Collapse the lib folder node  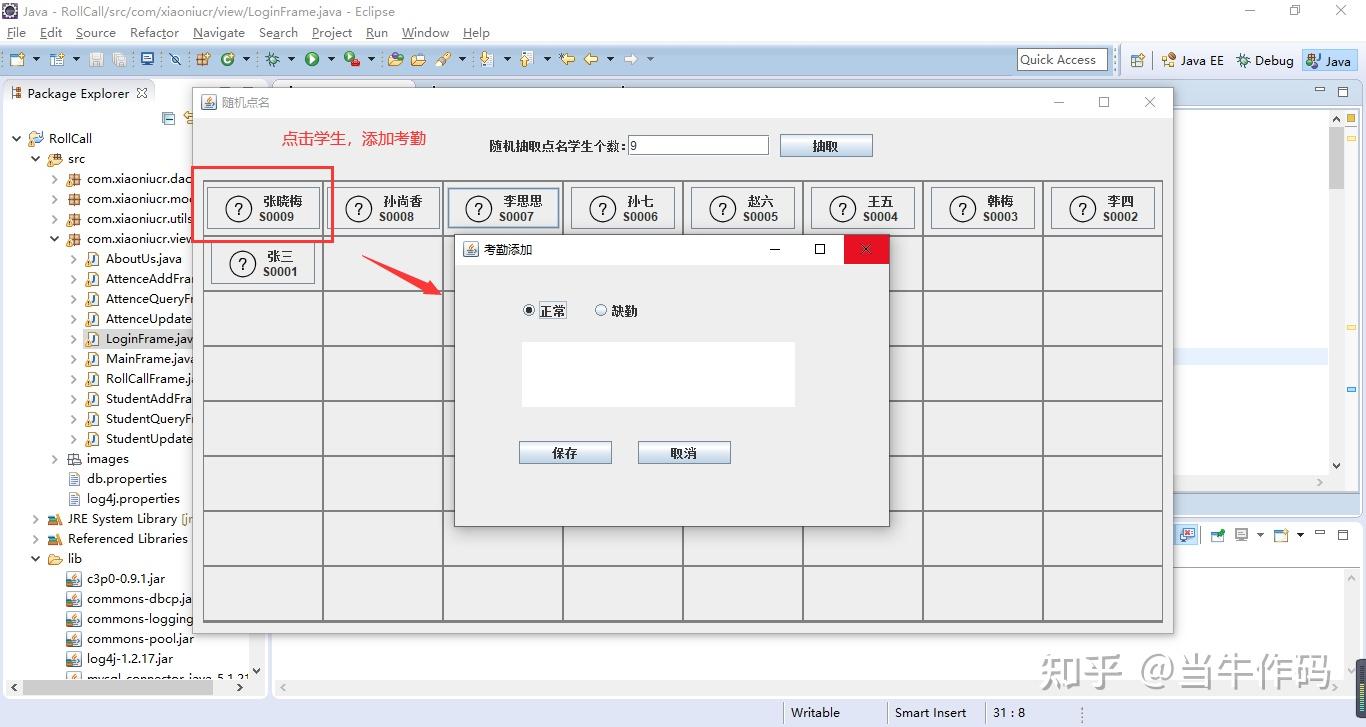click(x=35, y=559)
